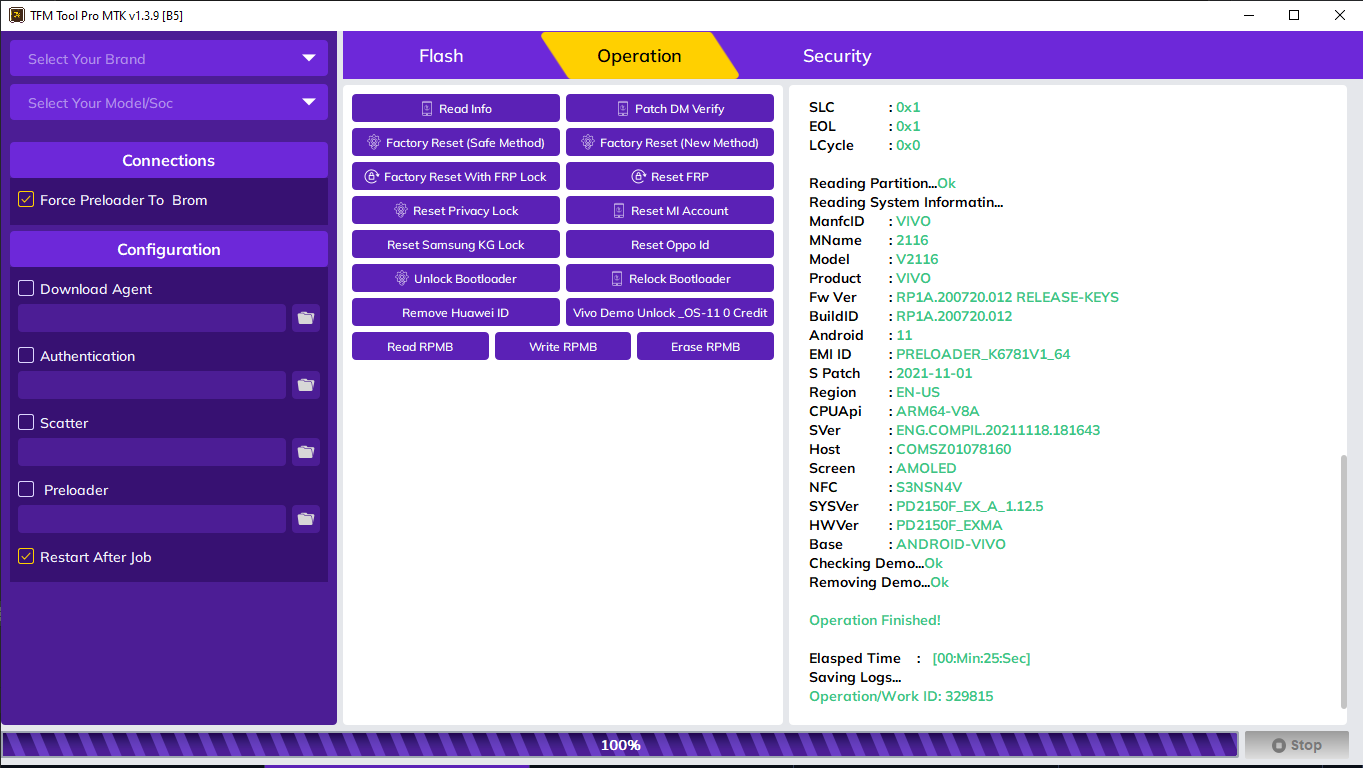Screen dimensions: 1363x768
Task: Click the Authentication path field
Action: point(152,385)
